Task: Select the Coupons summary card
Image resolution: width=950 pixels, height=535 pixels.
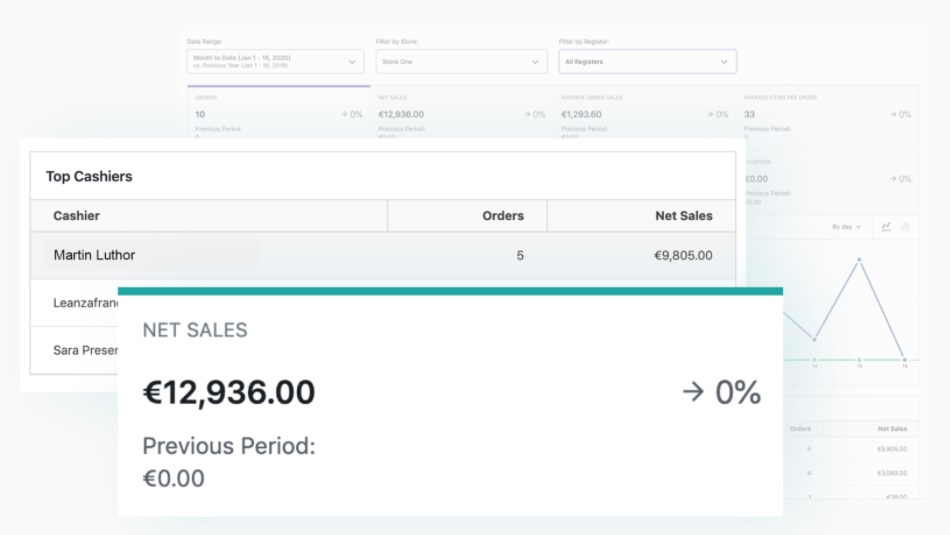Action: (x=832, y=181)
